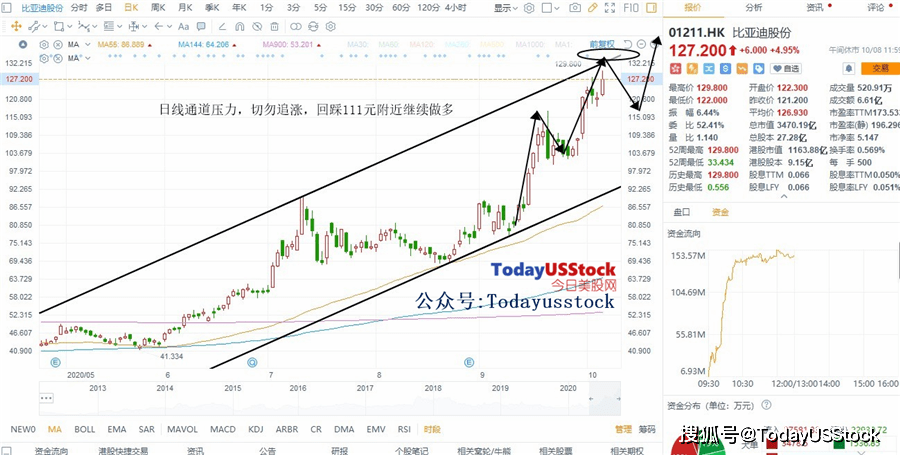Viewport: 900px width, 455px height.
Task: Select the RSI indicator
Action: pyautogui.click(x=404, y=429)
